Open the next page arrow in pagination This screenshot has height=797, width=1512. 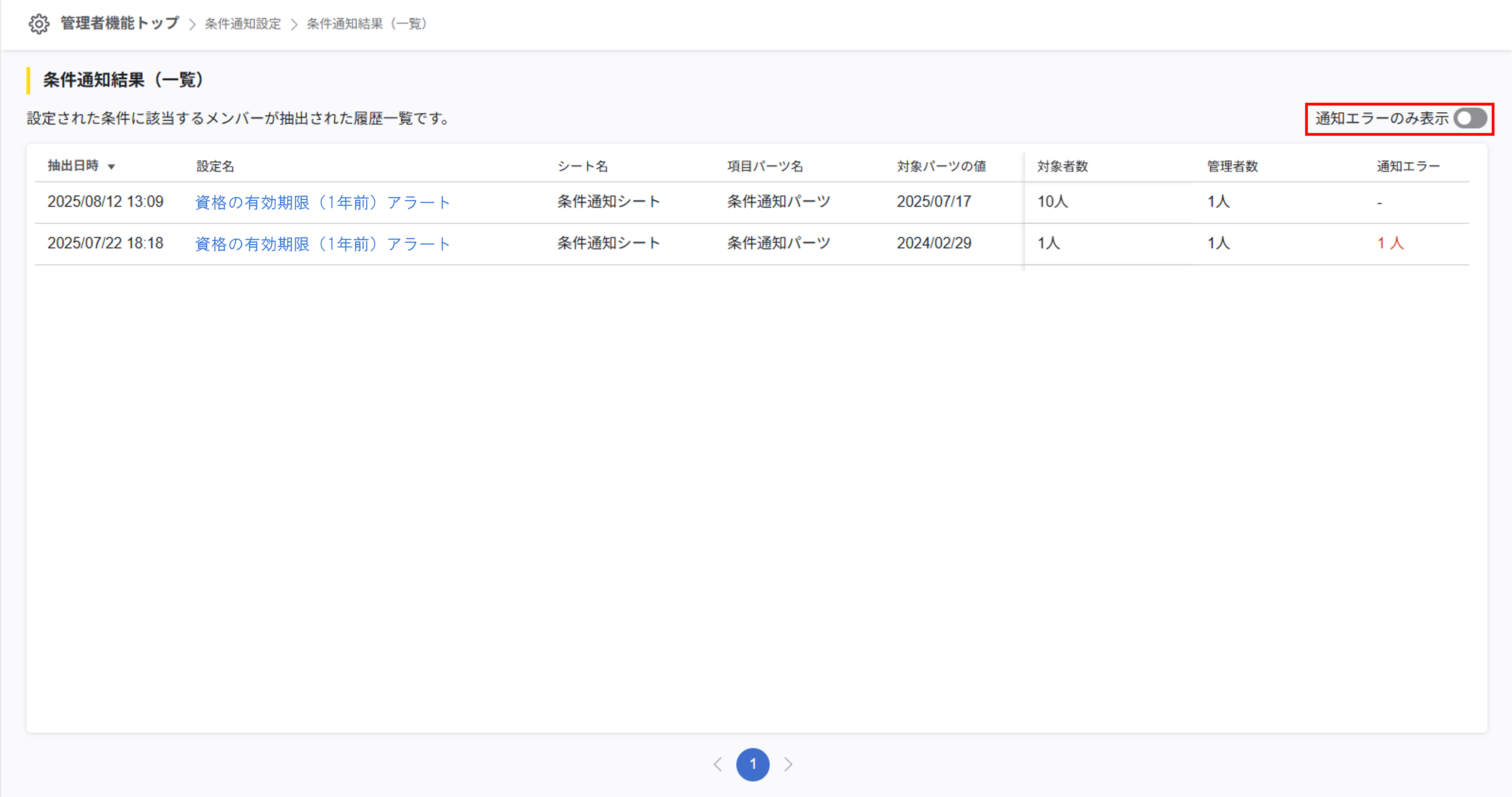coord(788,765)
